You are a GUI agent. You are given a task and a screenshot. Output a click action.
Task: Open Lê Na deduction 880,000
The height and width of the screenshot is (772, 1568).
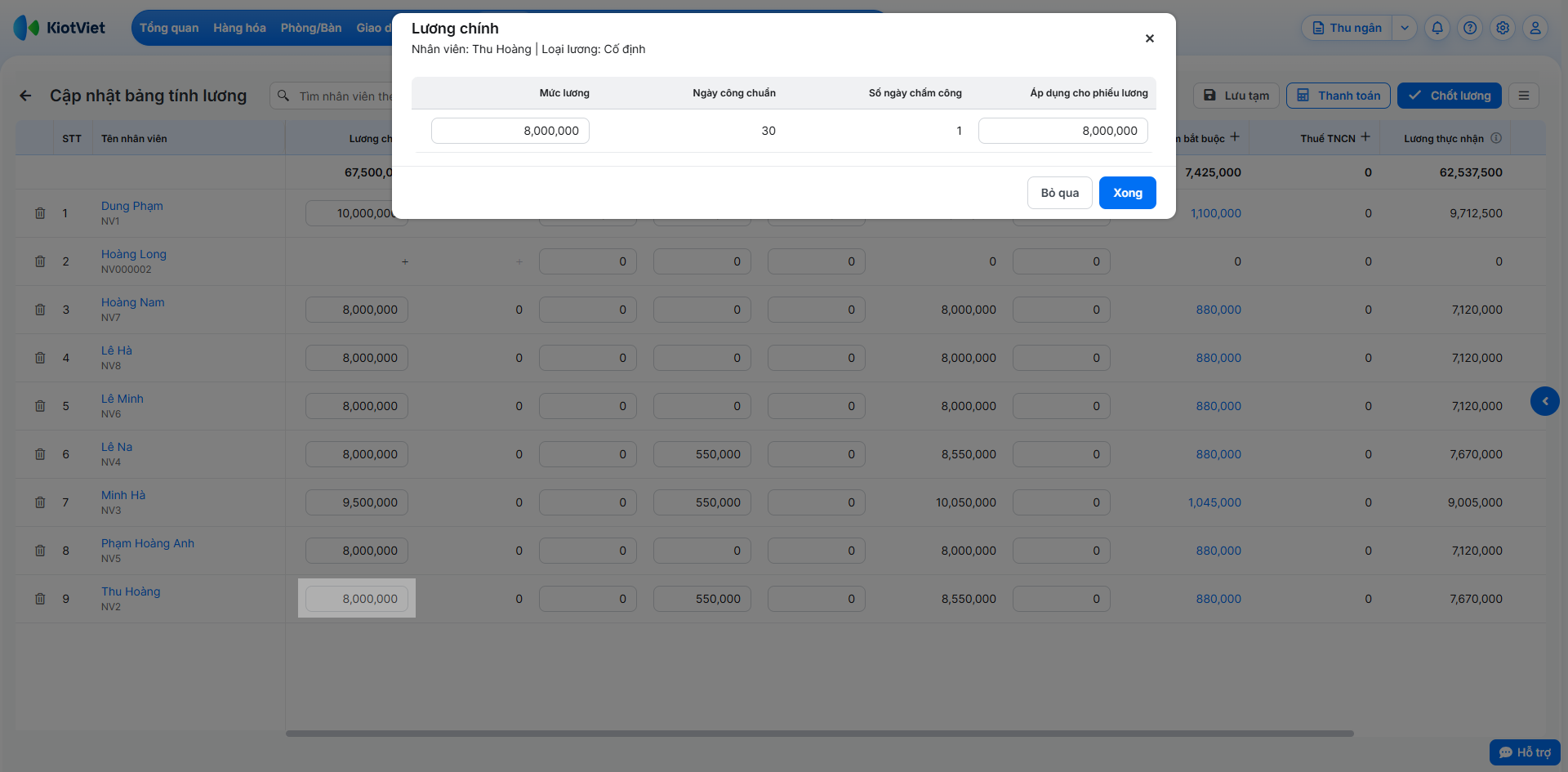(x=1218, y=454)
